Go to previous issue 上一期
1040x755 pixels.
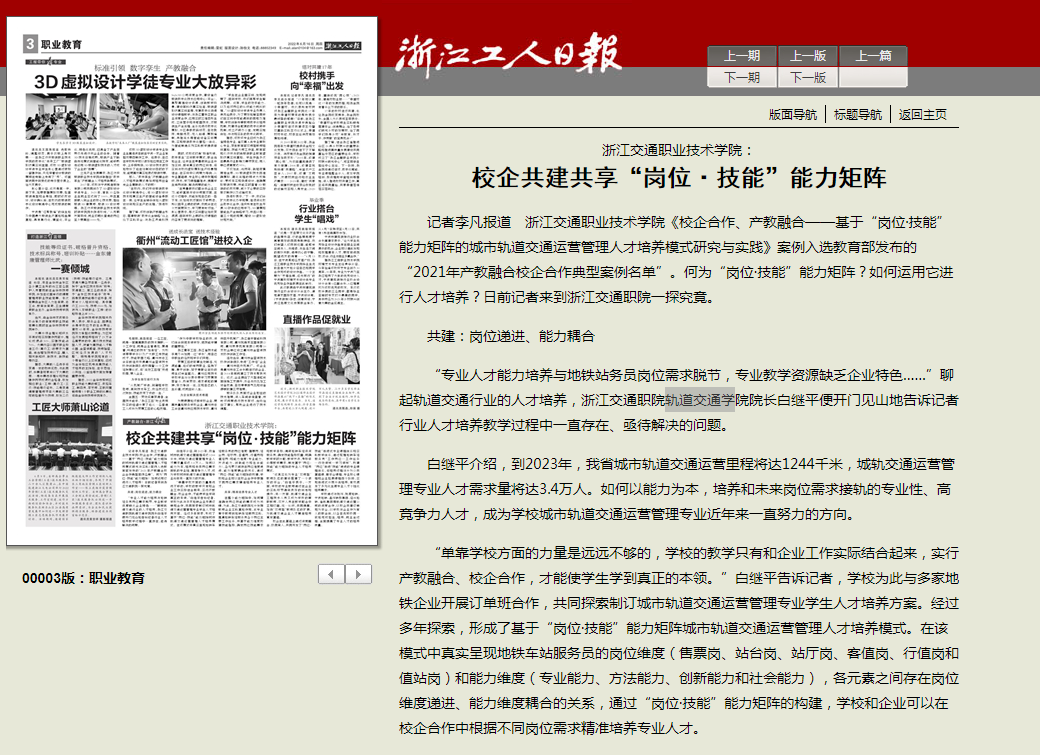click(x=741, y=56)
